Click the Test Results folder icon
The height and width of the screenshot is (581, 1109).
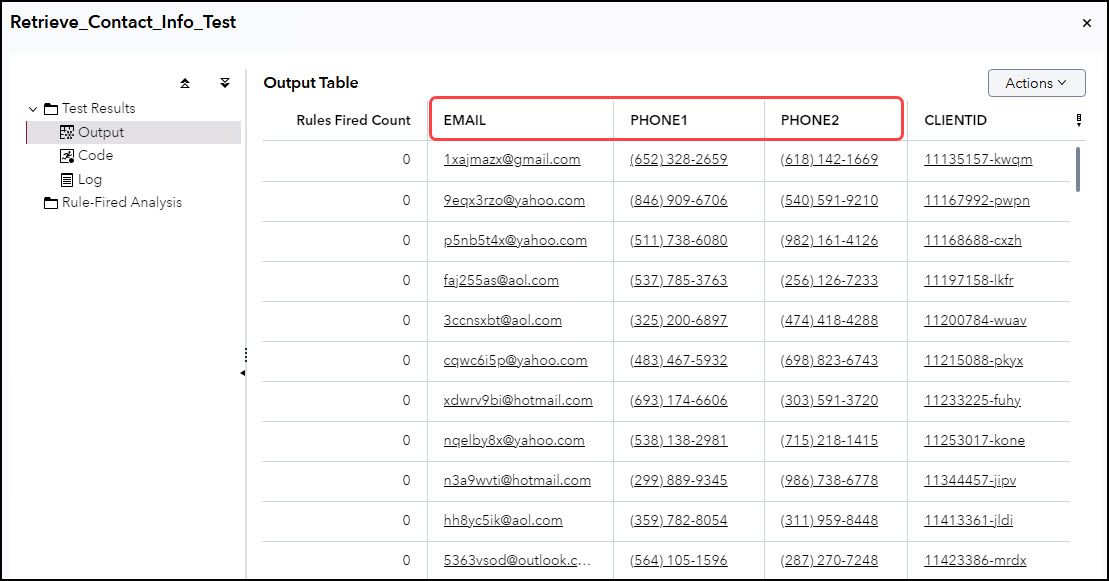(50, 108)
